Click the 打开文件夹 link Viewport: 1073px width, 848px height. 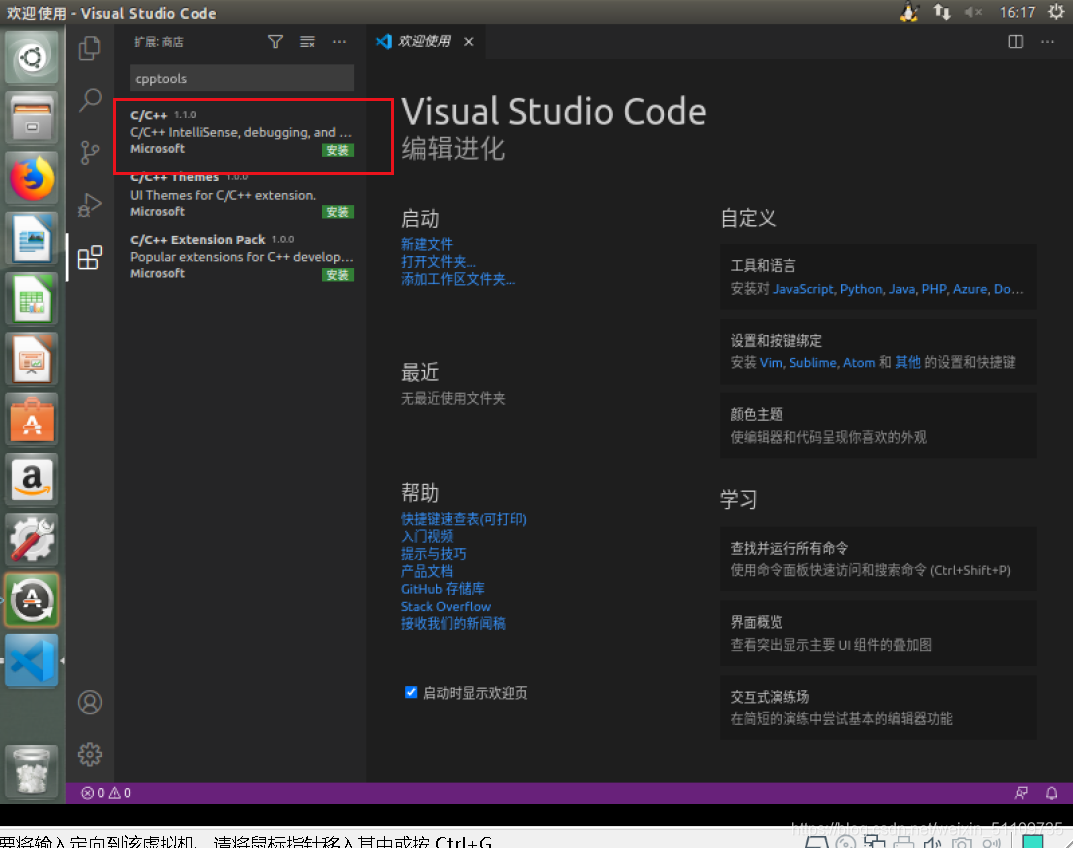pos(438,261)
